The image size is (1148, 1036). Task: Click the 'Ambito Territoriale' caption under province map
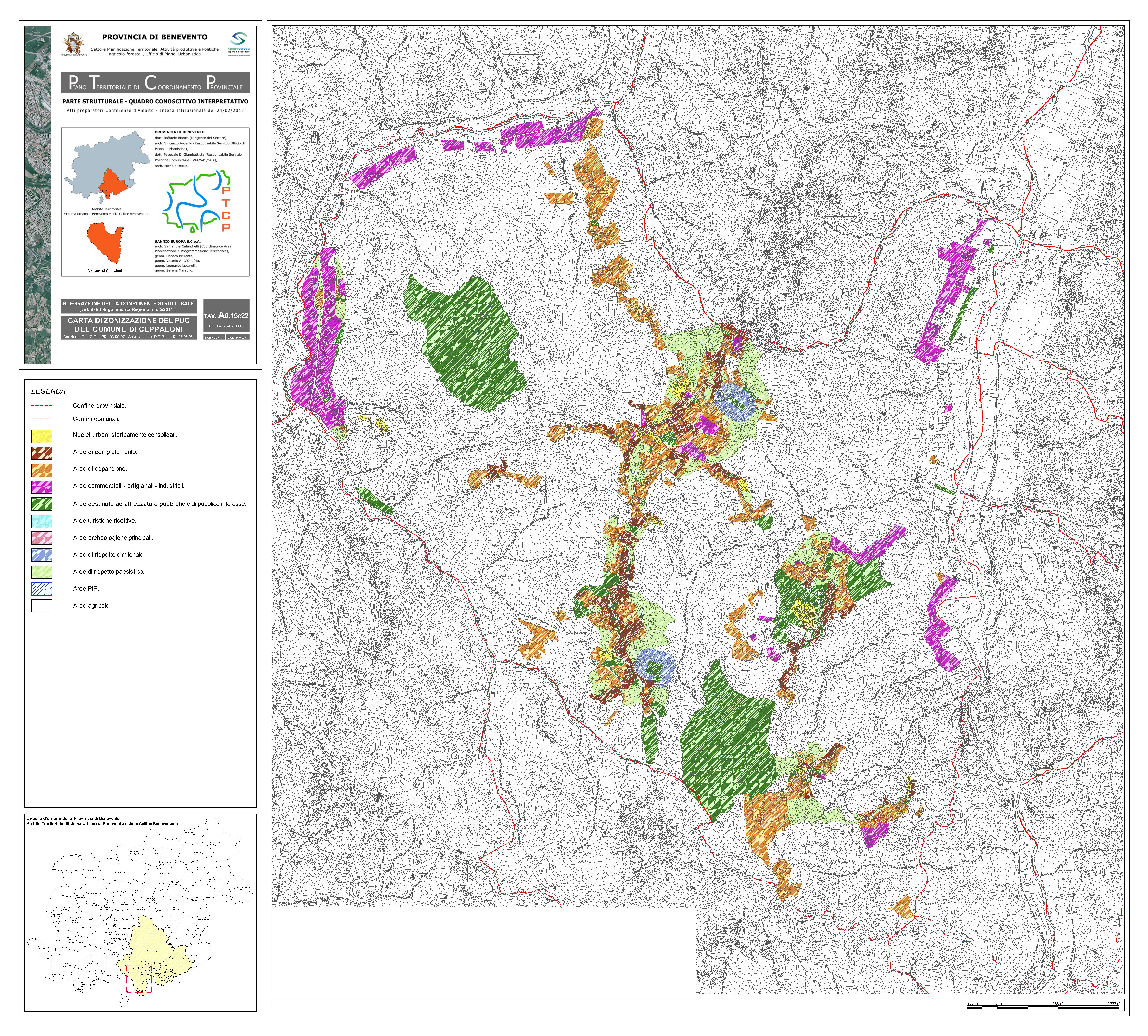tap(106, 209)
